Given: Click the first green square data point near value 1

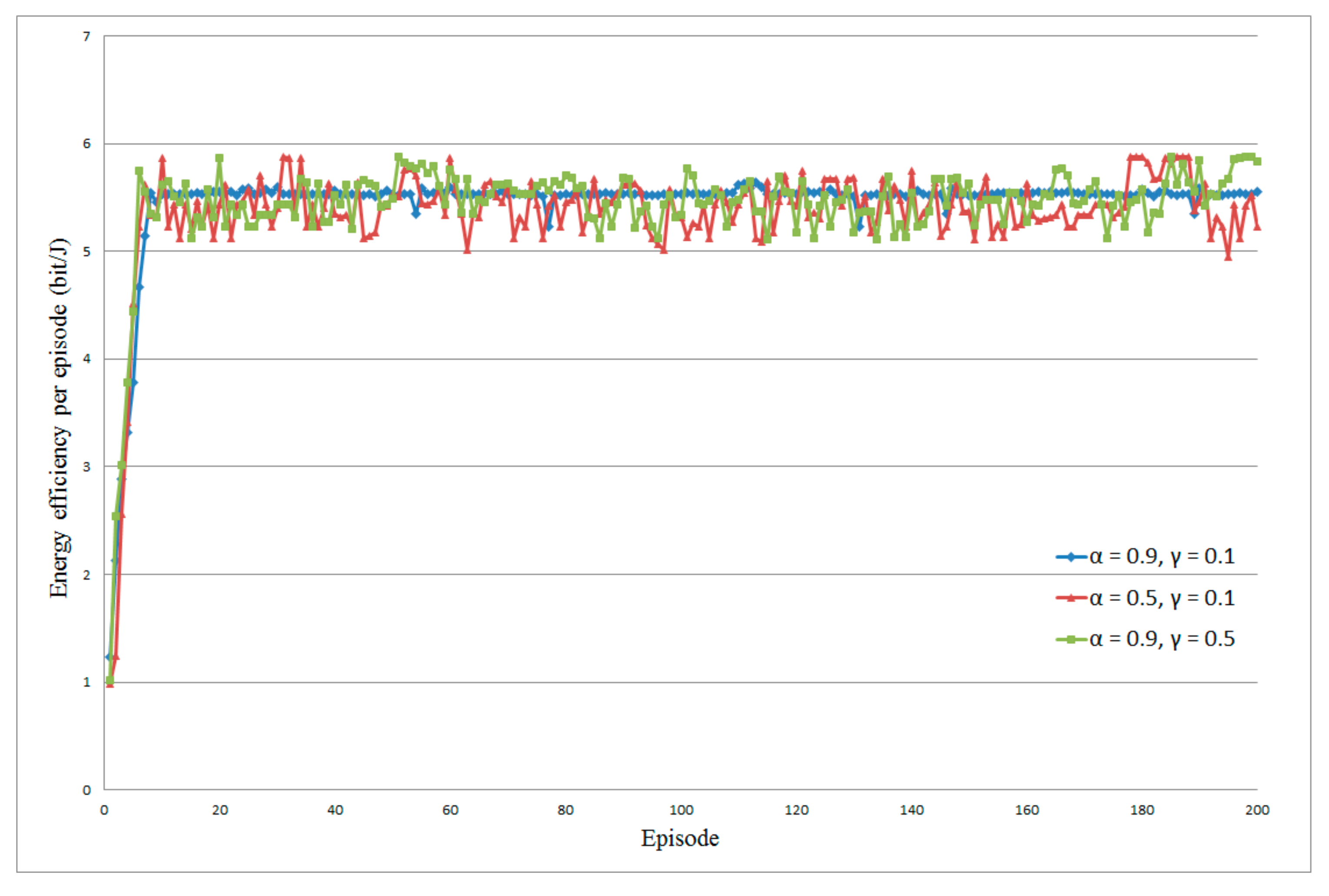Looking at the screenshot, I should [x=110, y=680].
